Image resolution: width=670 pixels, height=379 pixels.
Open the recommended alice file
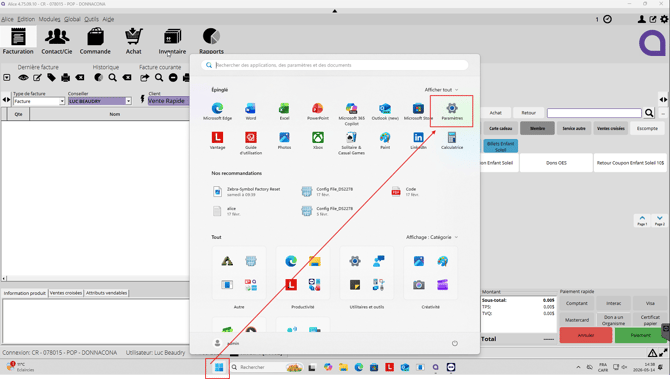226,211
